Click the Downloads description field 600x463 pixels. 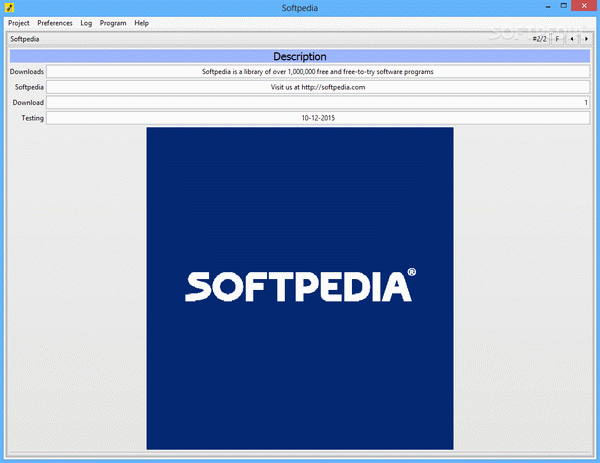tap(318, 72)
